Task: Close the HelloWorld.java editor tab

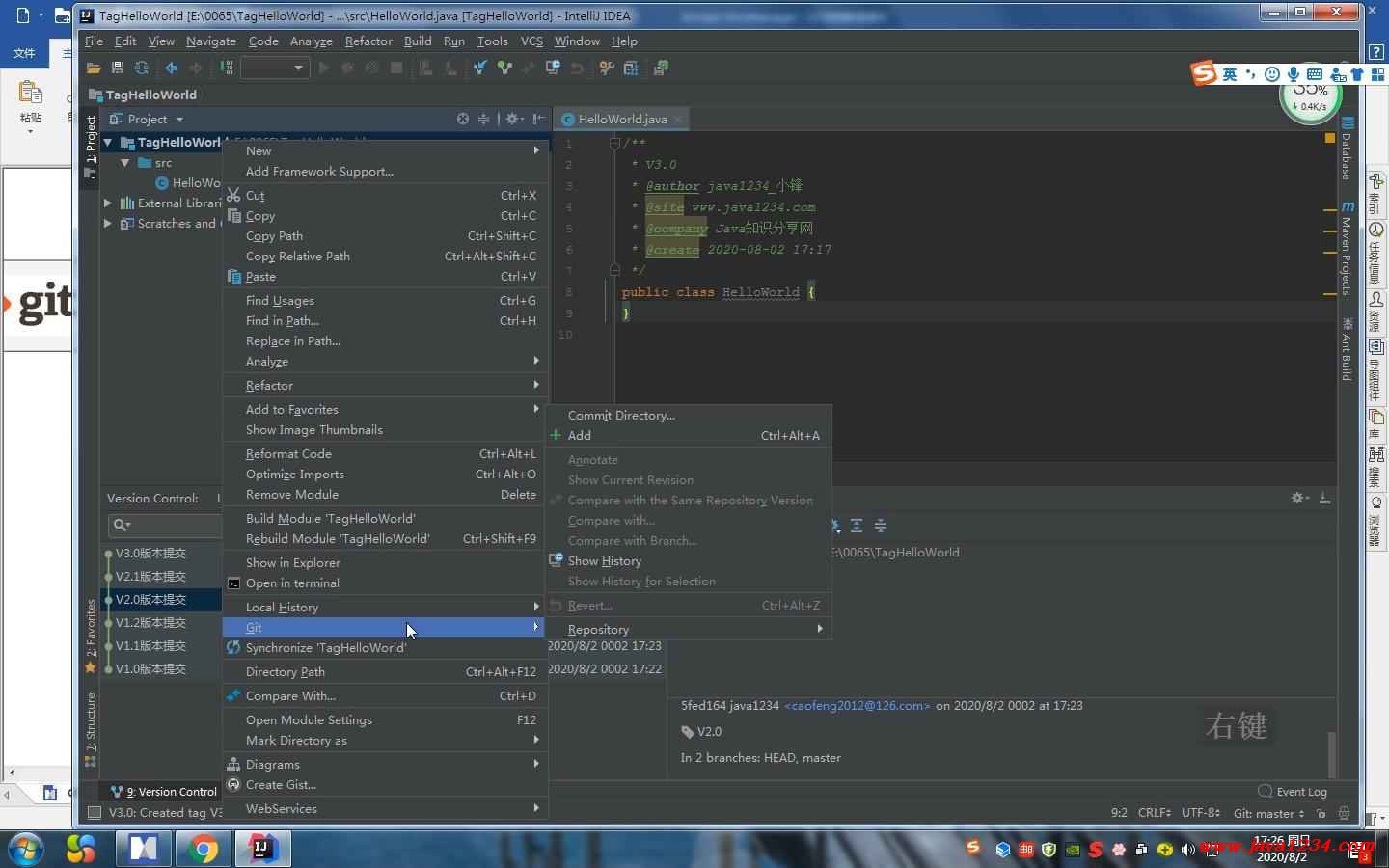Action: [x=678, y=119]
